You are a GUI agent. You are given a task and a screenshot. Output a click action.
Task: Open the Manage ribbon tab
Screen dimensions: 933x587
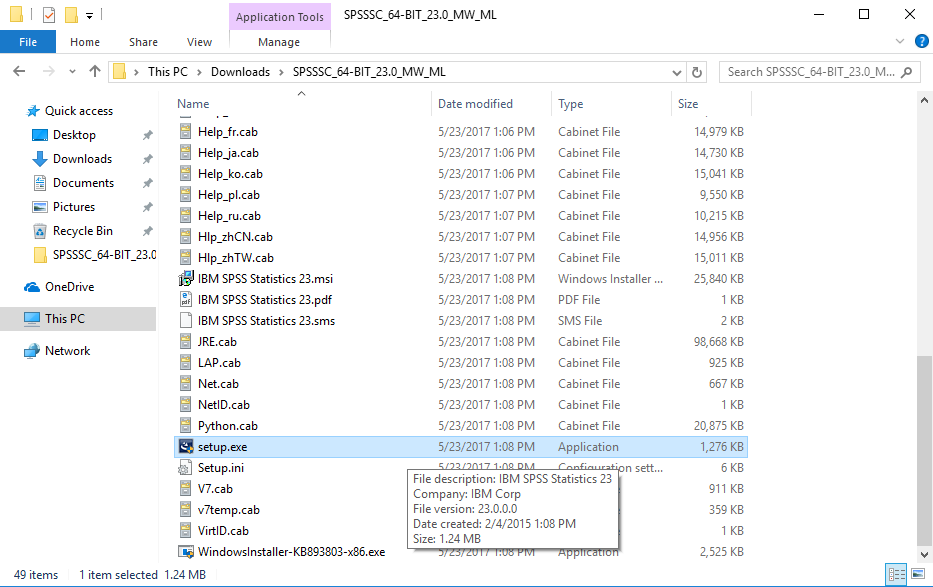279,42
